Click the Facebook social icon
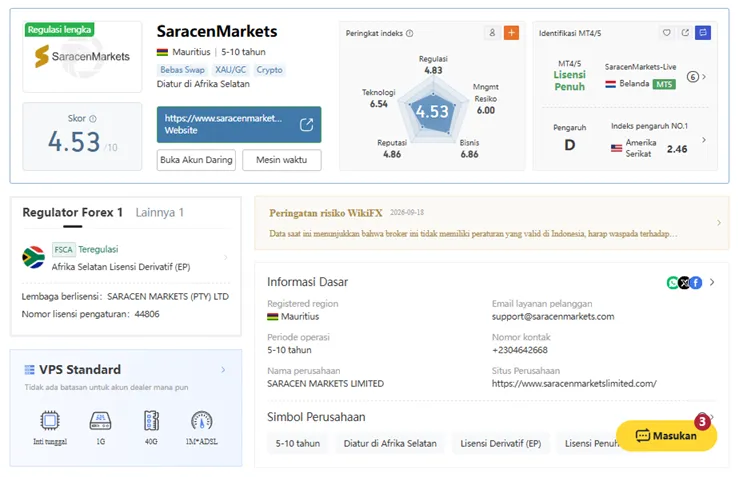The width and height of the screenshot is (739, 477). click(696, 283)
